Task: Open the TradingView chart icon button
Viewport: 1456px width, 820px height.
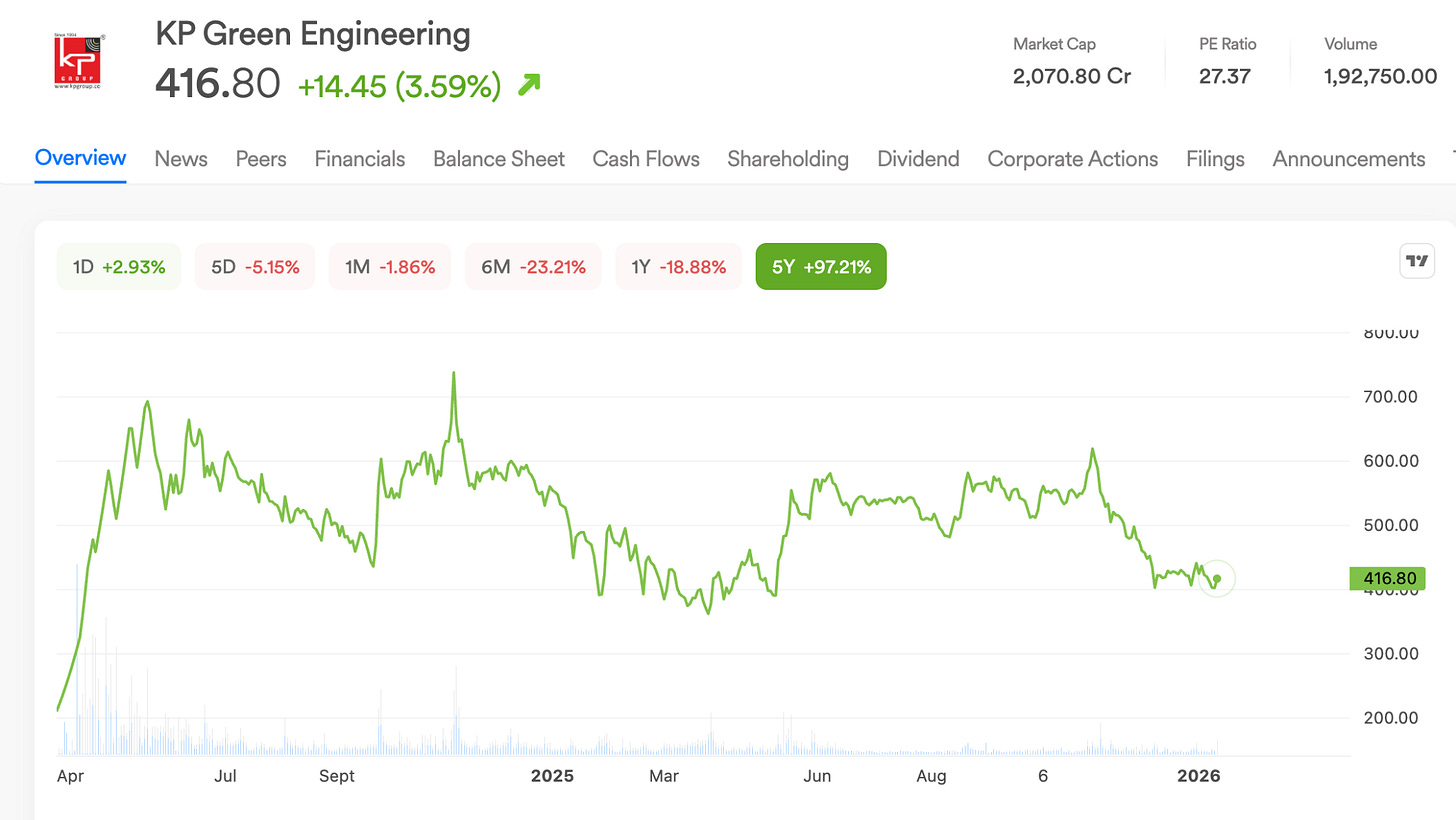Action: click(1417, 261)
